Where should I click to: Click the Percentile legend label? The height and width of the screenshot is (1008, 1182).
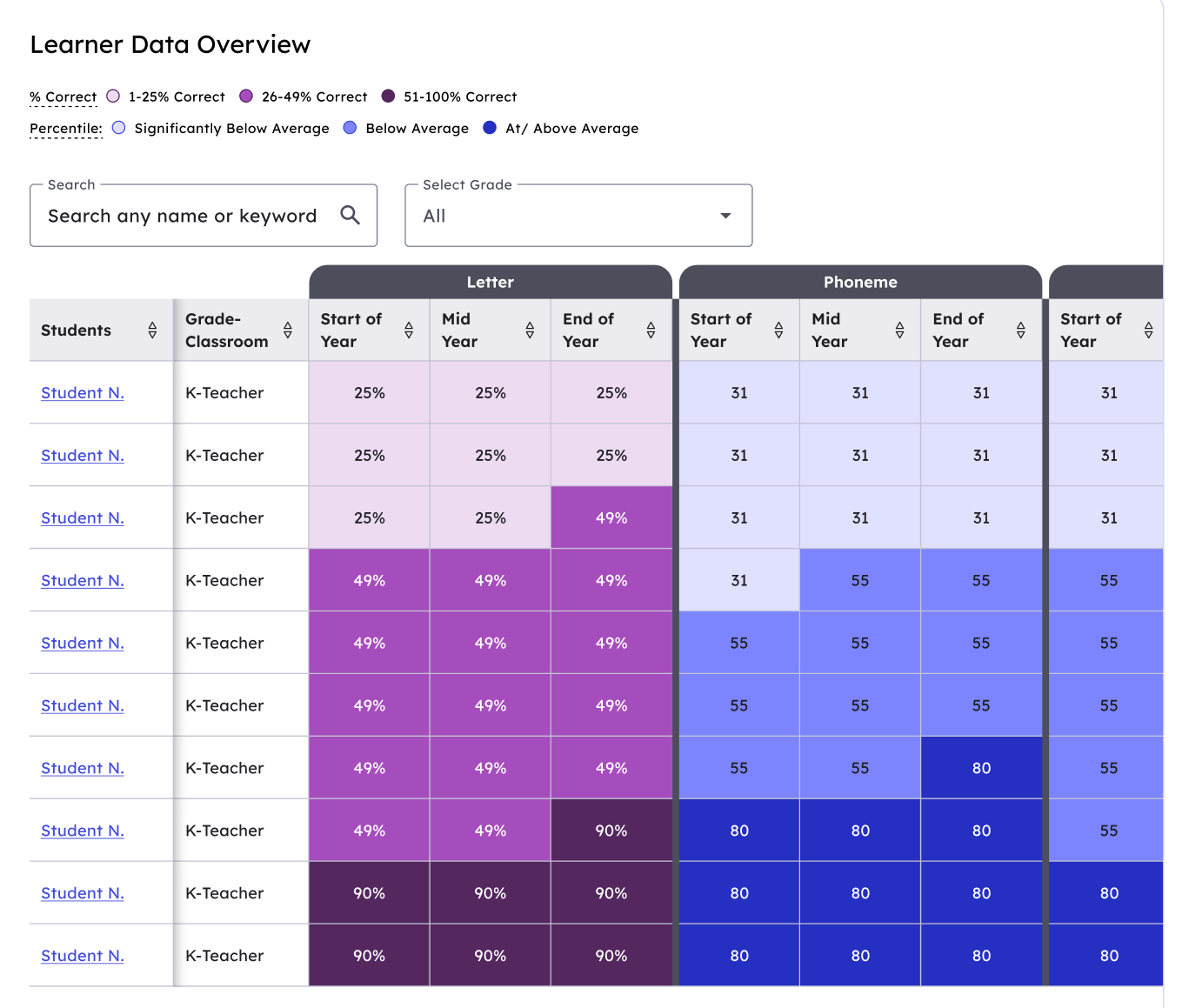(66, 129)
